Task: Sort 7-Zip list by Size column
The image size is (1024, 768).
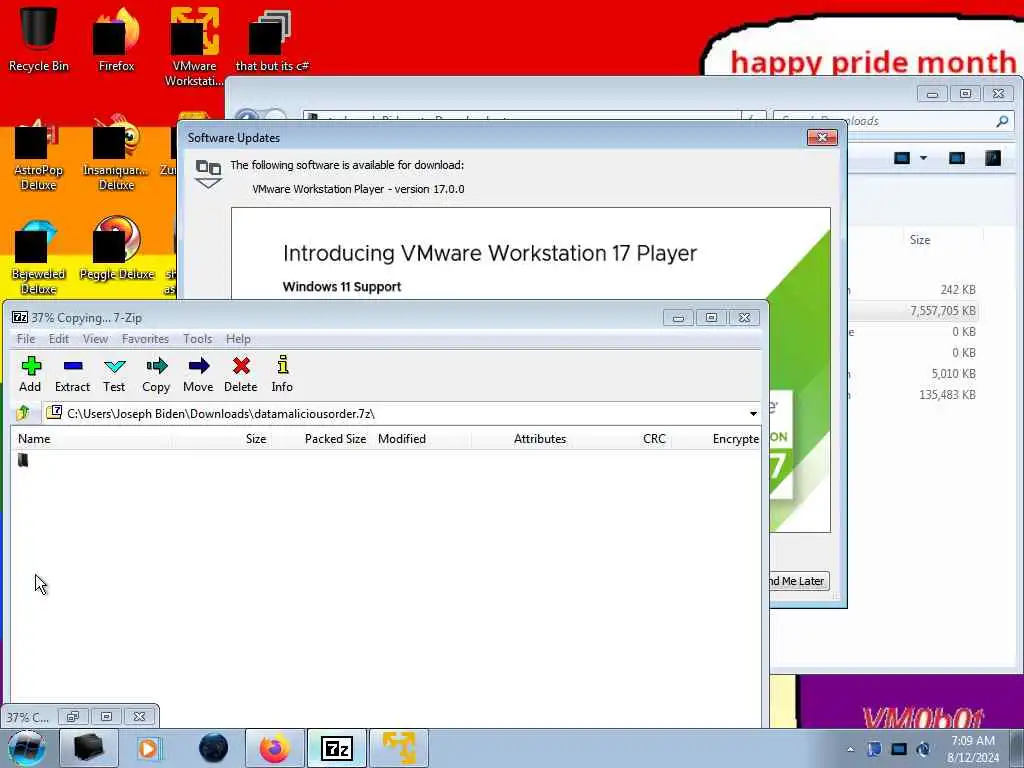Action: pyautogui.click(x=222, y=439)
